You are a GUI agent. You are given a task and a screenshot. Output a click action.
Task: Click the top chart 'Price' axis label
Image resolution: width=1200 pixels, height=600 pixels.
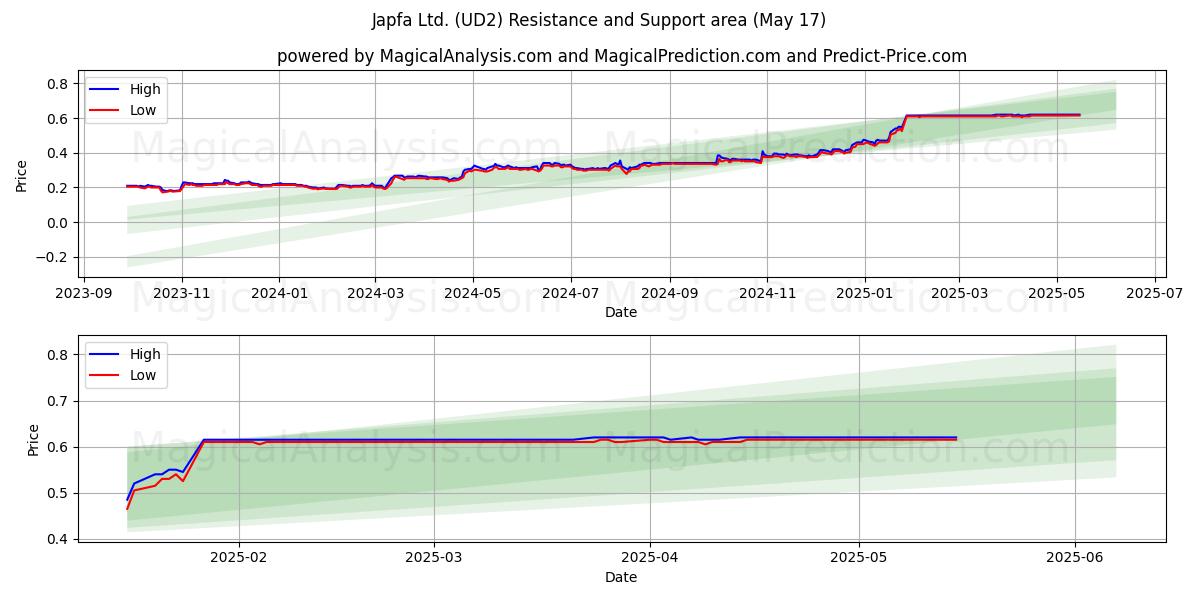click(x=22, y=174)
